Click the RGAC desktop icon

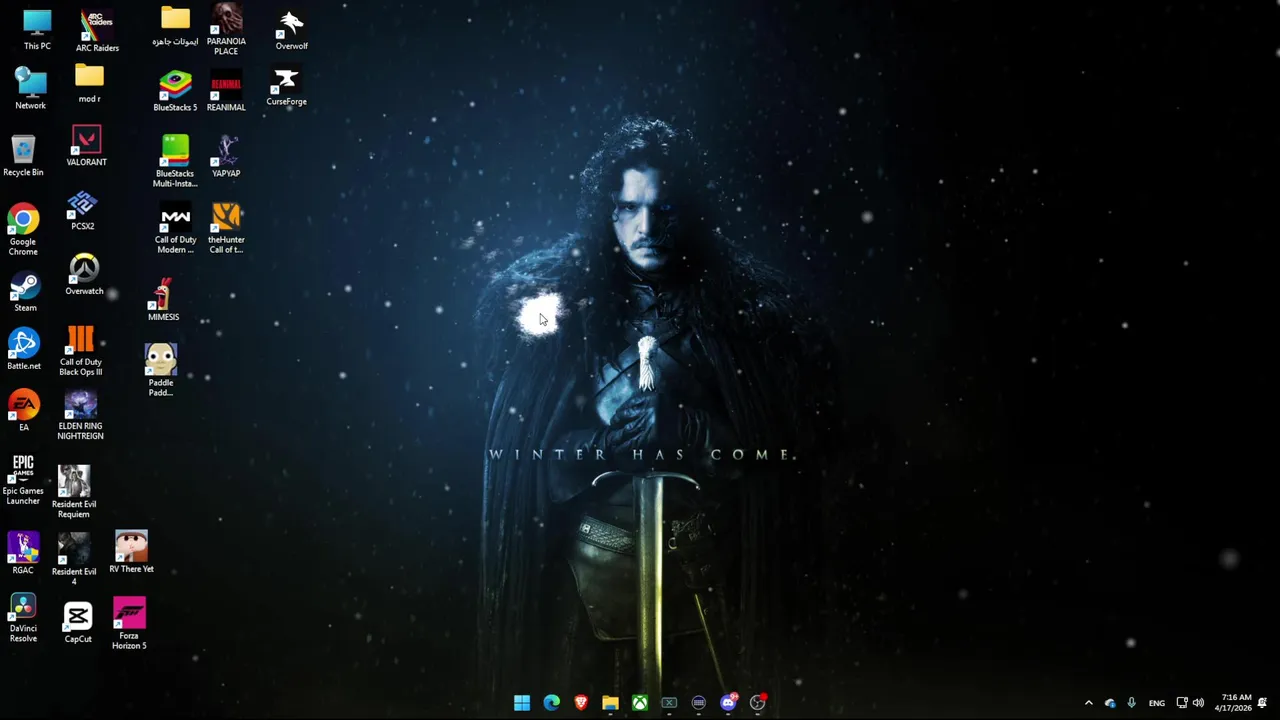pos(22,553)
